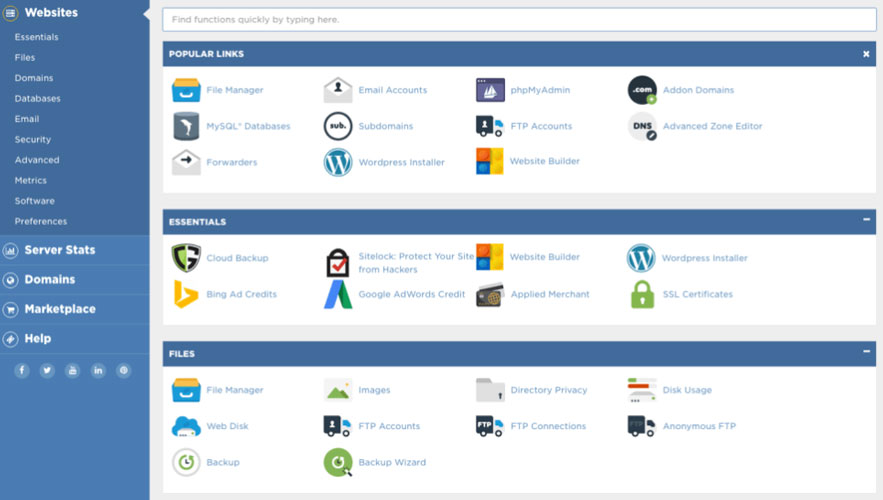Click the Advanced Zone Editor DNS icon
883x500 pixels.
pyautogui.click(x=642, y=126)
